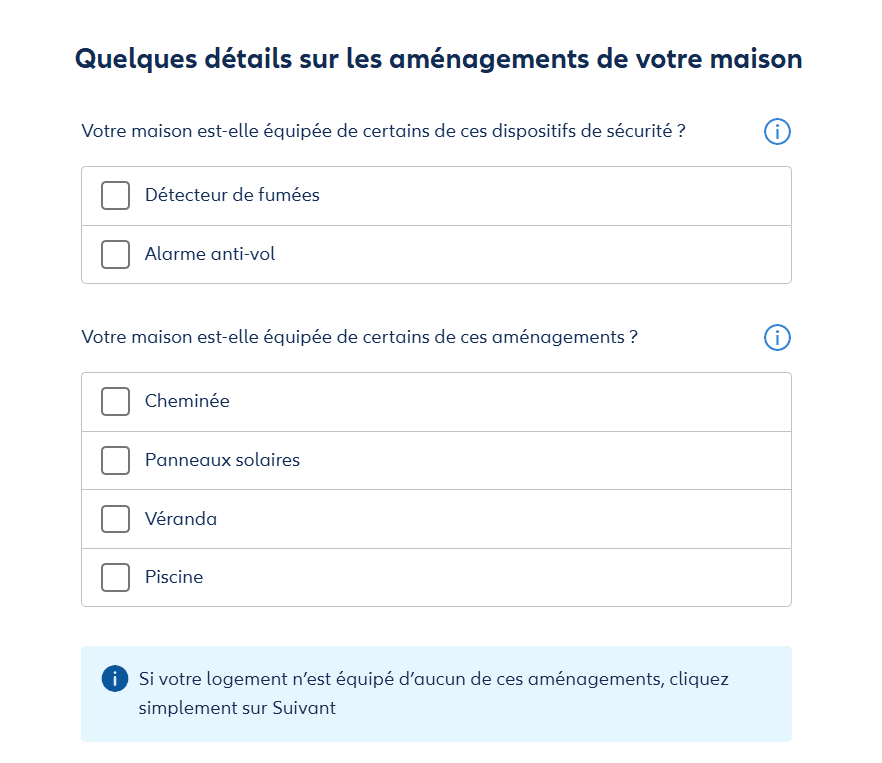Screen dimensions: 882x763
Task: Click the Panneaux solaires label text
Action: point(221,460)
